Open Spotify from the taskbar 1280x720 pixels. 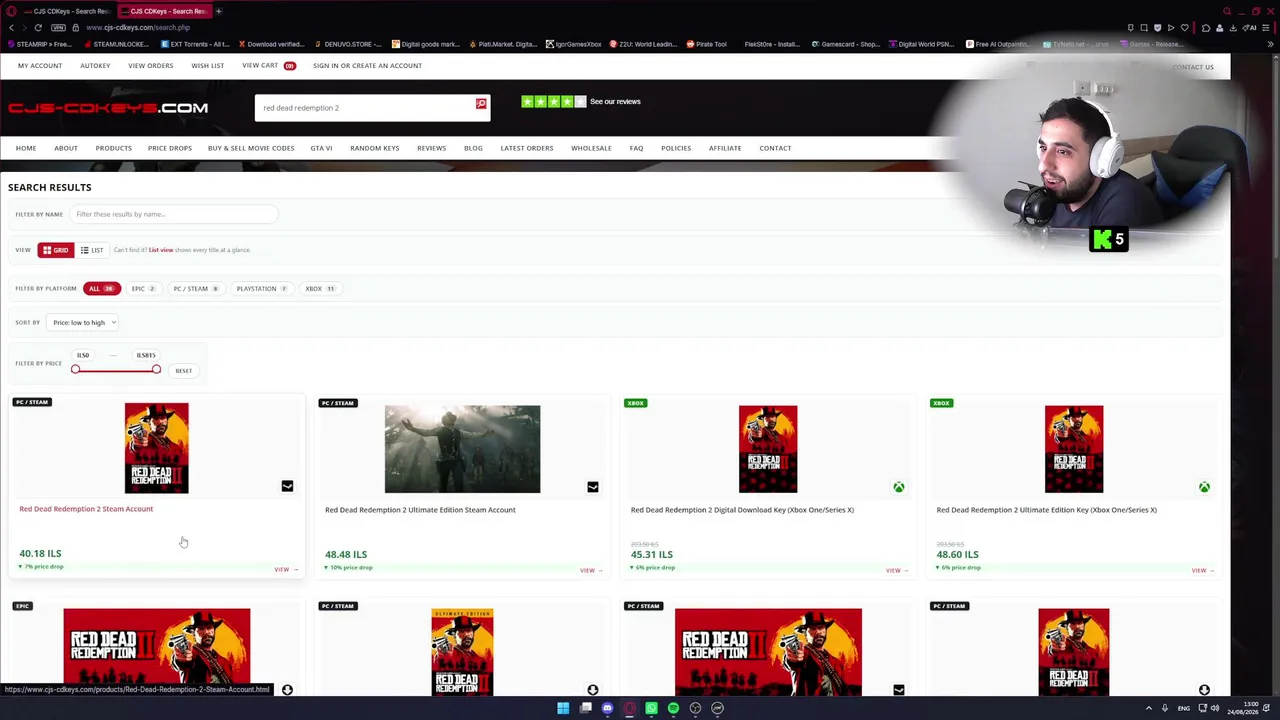pyautogui.click(x=673, y=708)
